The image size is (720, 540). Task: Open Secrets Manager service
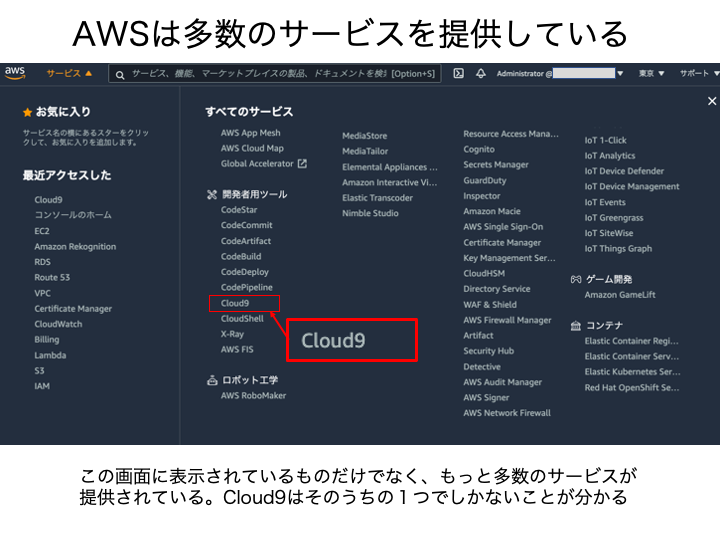pos(496,165)
